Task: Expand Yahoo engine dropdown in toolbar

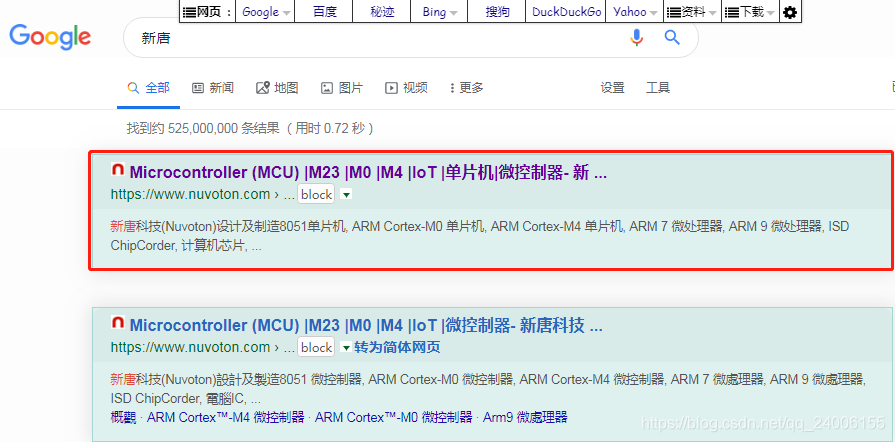Action: point(654,13)
